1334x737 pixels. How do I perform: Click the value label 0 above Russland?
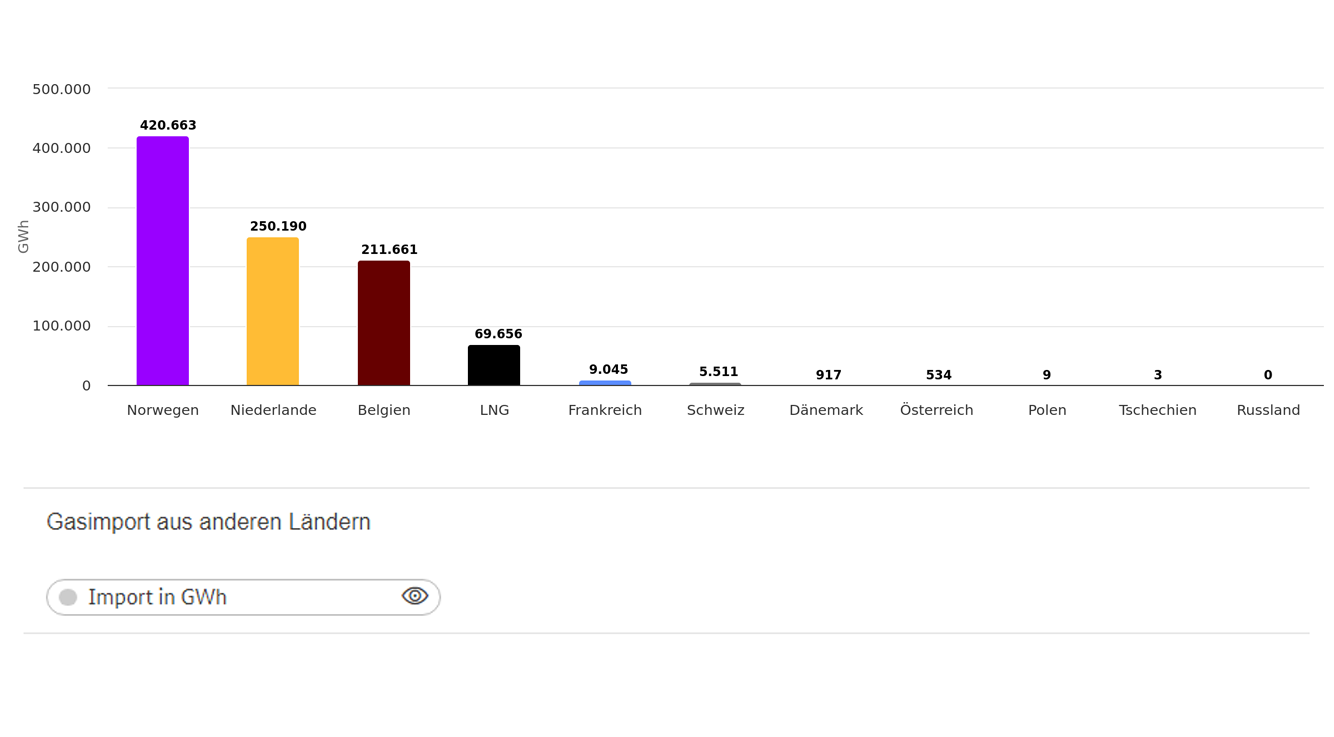tap(1268, 375)
